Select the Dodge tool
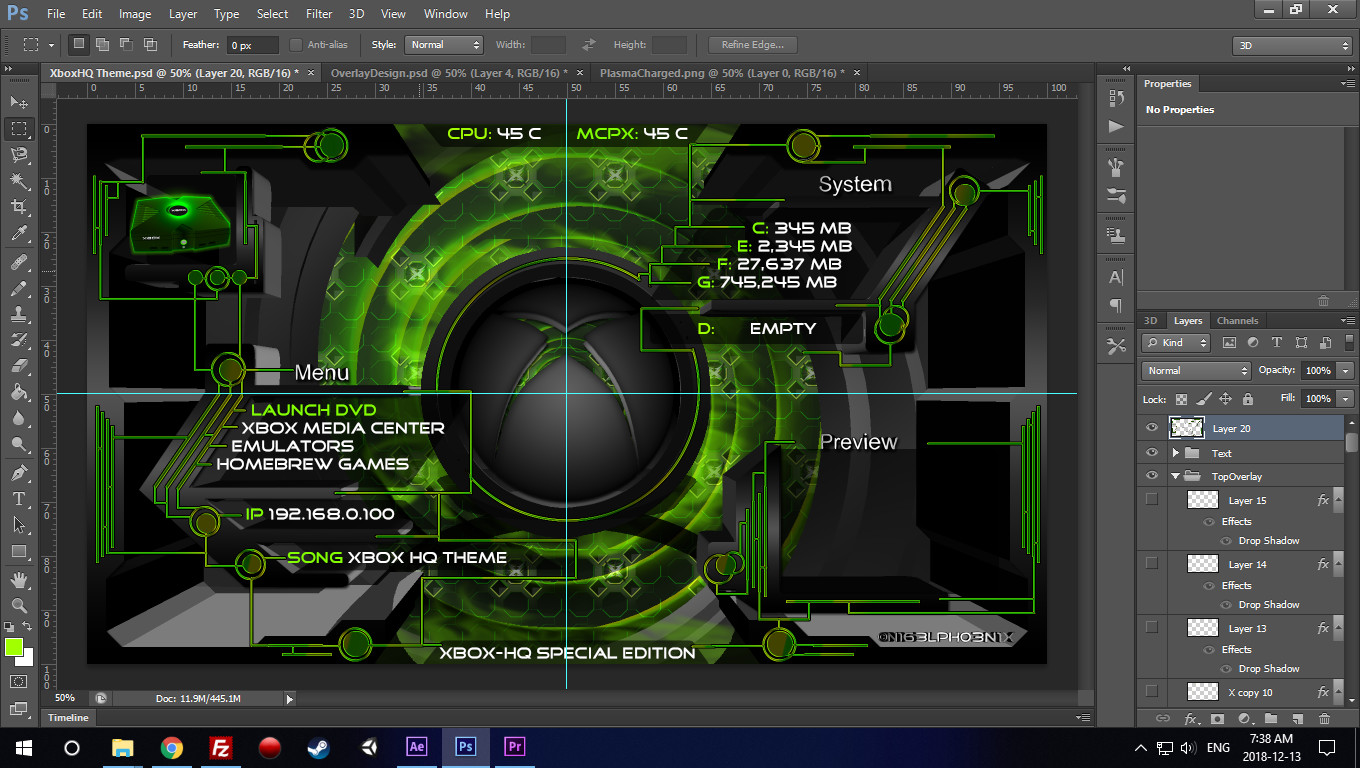Viewport: 1360px width, 768px height. [x=19, y=444]
